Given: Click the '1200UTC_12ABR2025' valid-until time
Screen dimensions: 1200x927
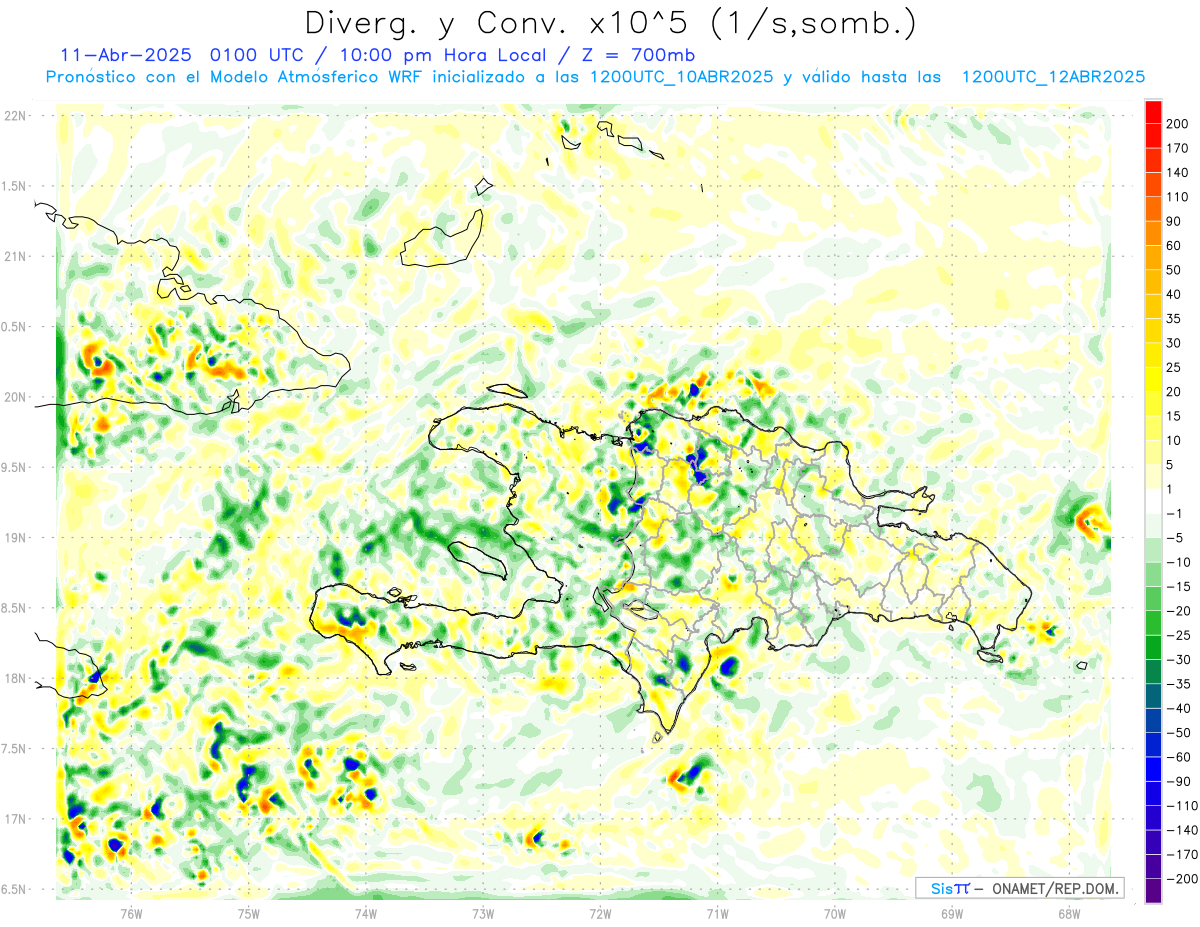Looking at the screenshot, I should pos(1053,77).
